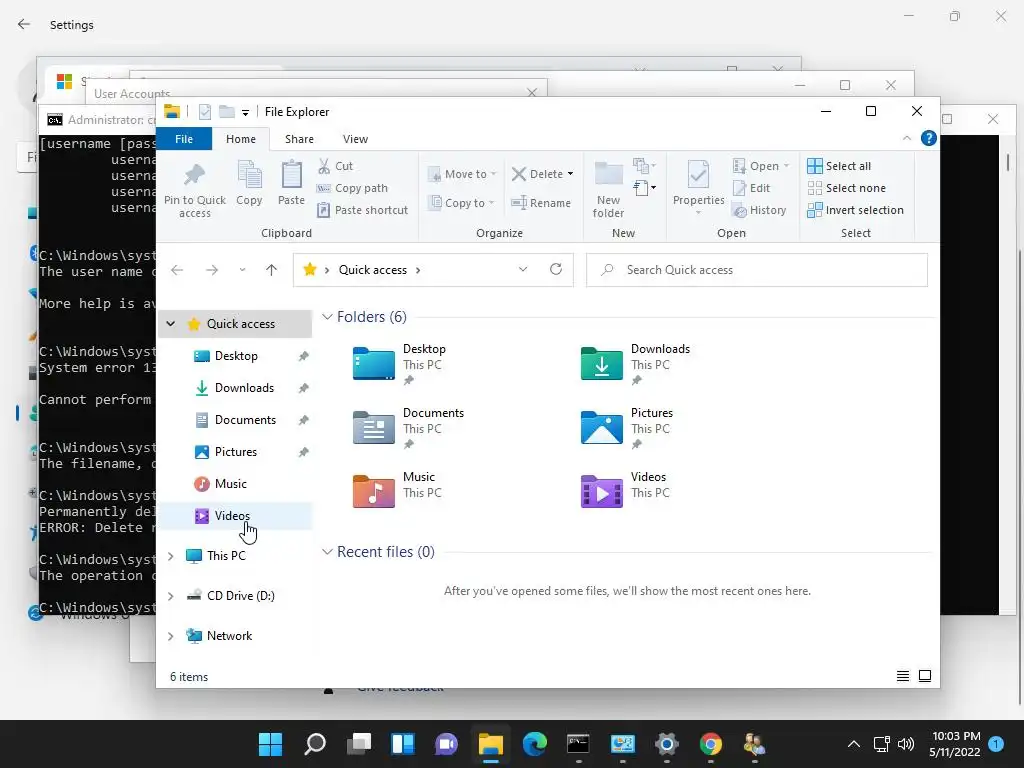Open the address bar history dropdown
Image resolution: width=1024 pixels, height=768 pixels.
coord(523,269)
